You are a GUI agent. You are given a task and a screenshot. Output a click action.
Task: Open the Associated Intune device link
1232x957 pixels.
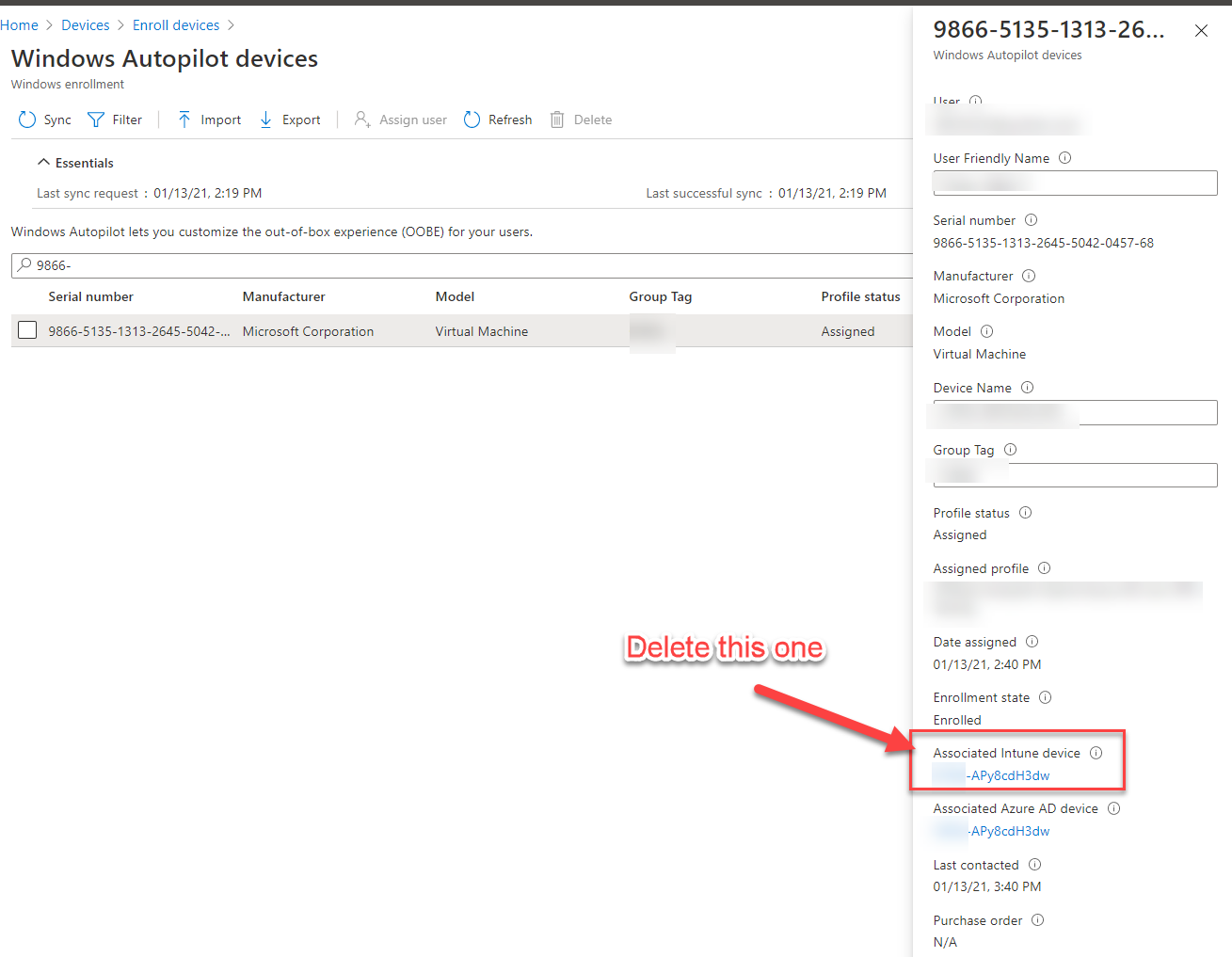click(991, 775)
